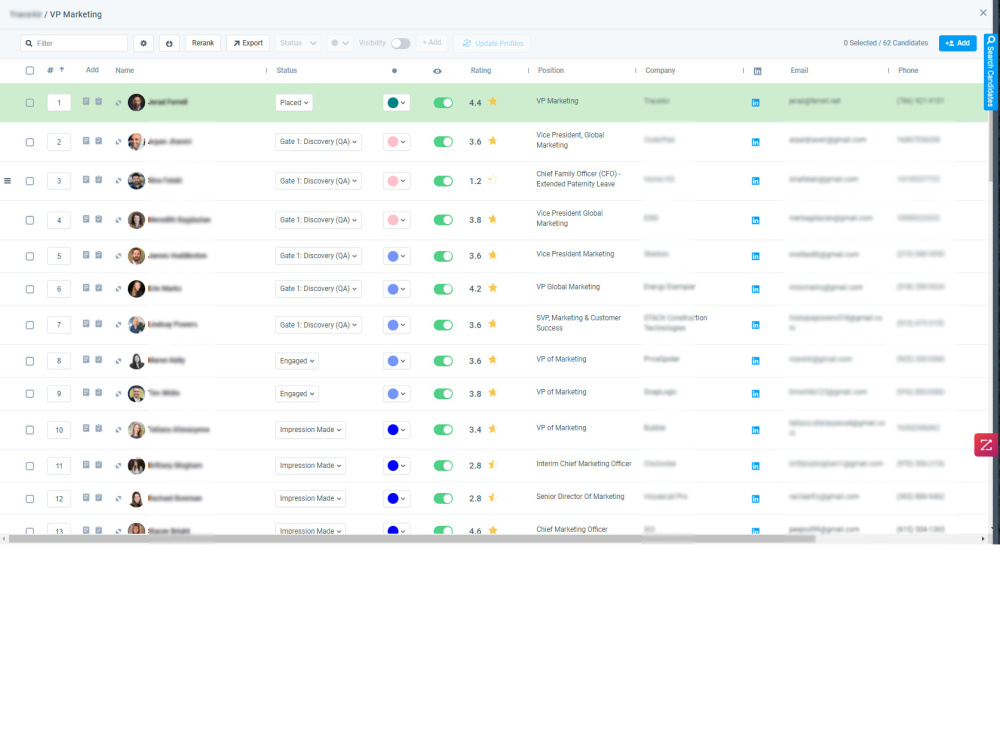The width and height of the screenshot is (1000, 750).
Task: Check the checkbox for row 10
Action: pos(30,430)
